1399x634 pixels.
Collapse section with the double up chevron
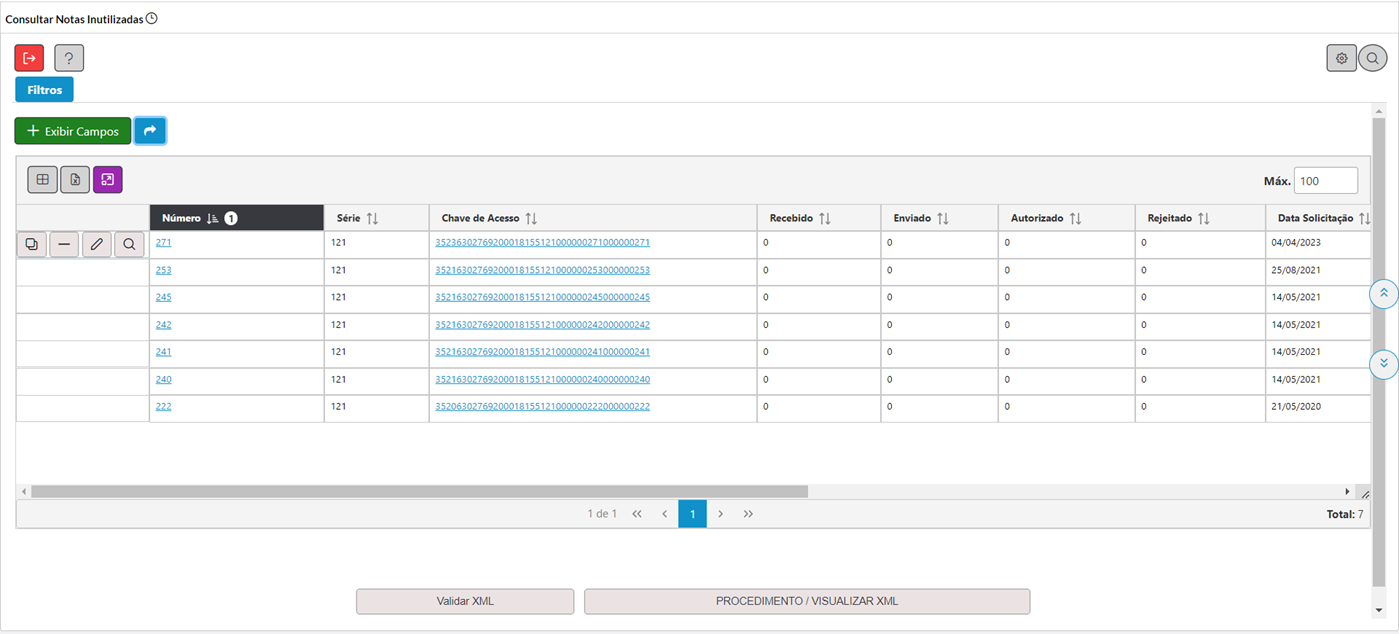point(1383,294)
